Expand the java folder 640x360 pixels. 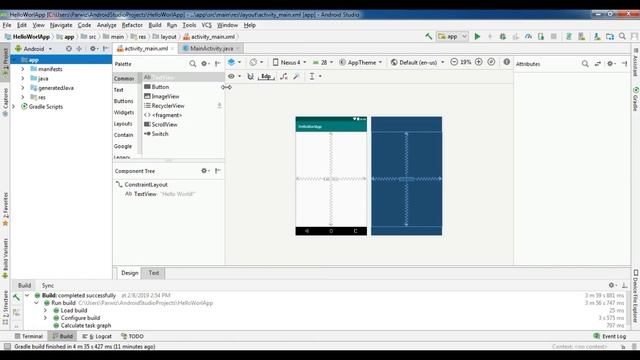23,78
